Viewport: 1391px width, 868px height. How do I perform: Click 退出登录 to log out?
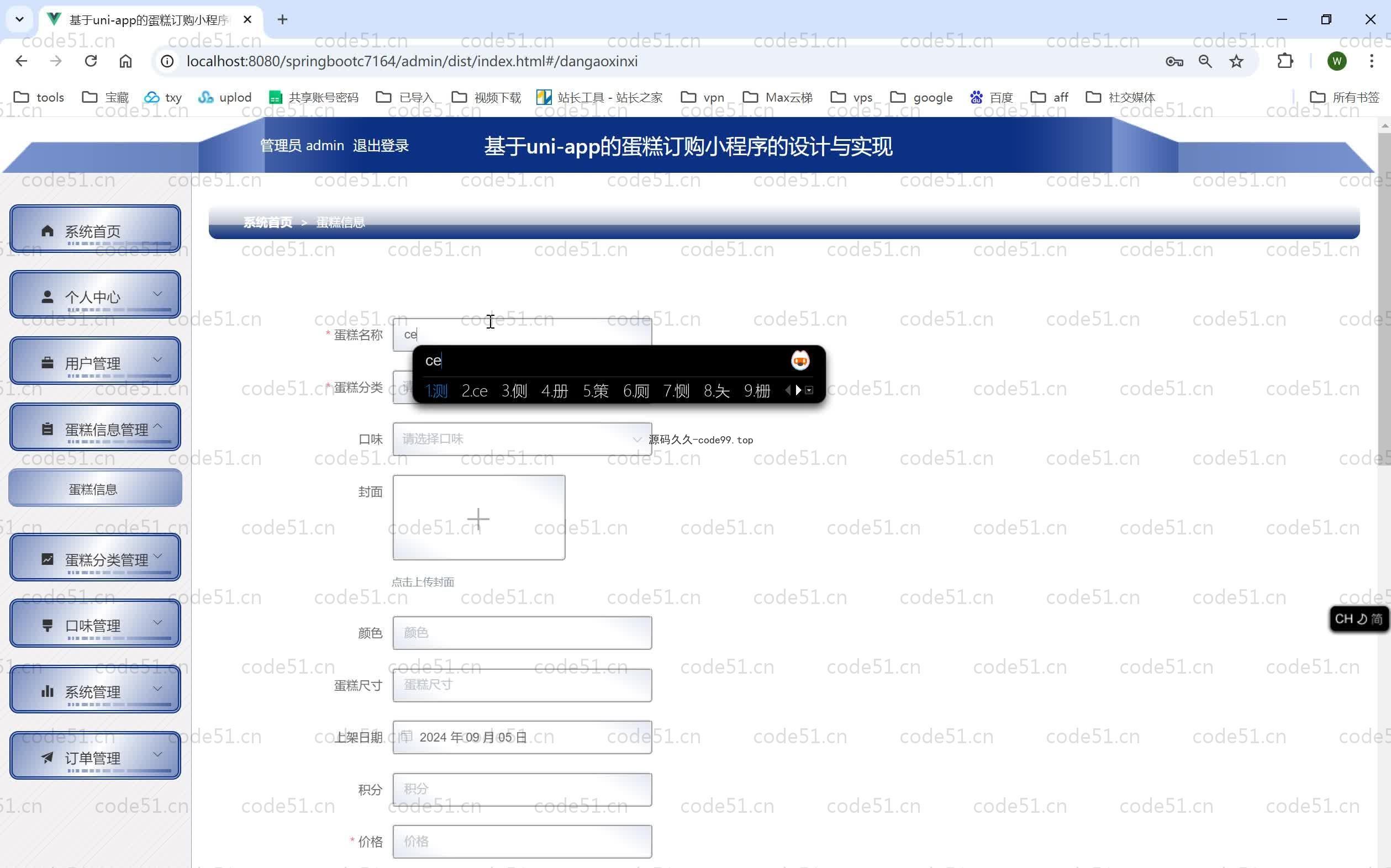click(381, 146)
